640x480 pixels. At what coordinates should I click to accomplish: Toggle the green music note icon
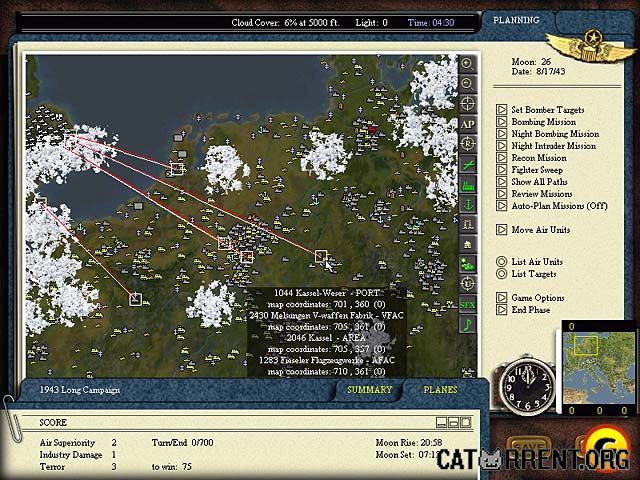(x=467, y=325)
